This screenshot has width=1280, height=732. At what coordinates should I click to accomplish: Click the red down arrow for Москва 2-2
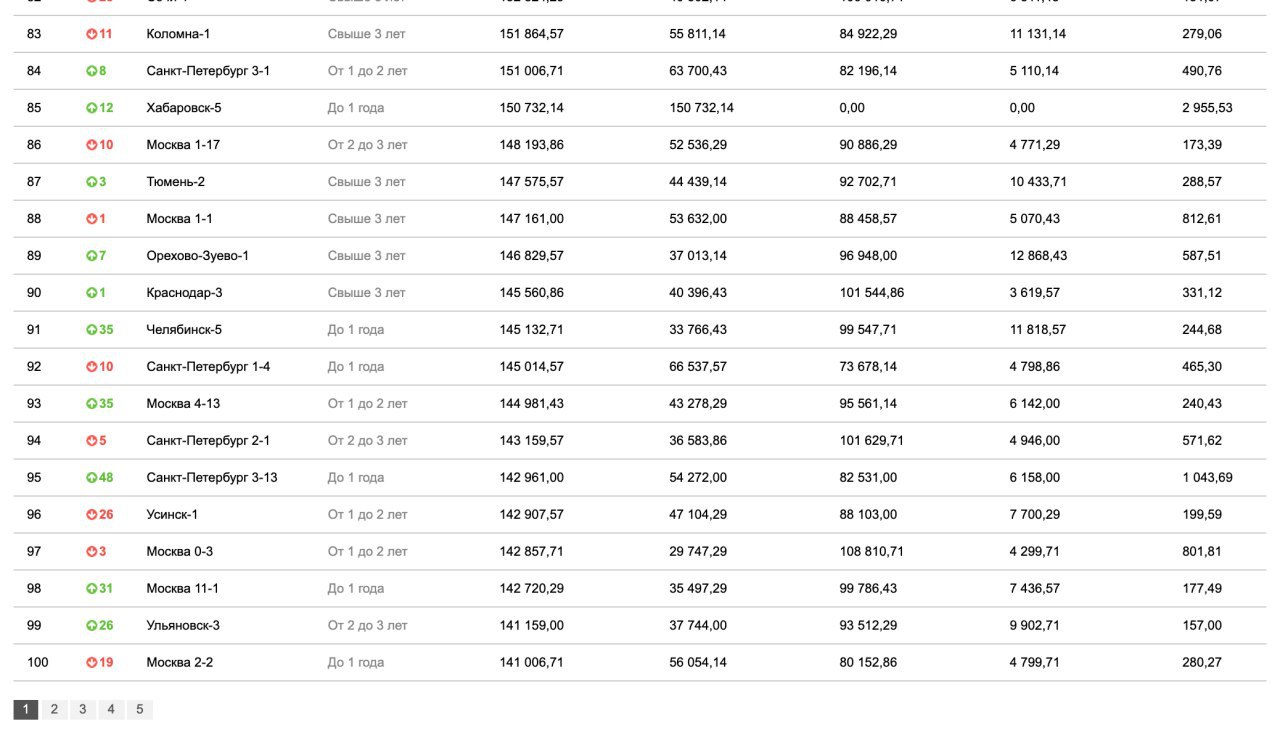[x=91, y=662]
